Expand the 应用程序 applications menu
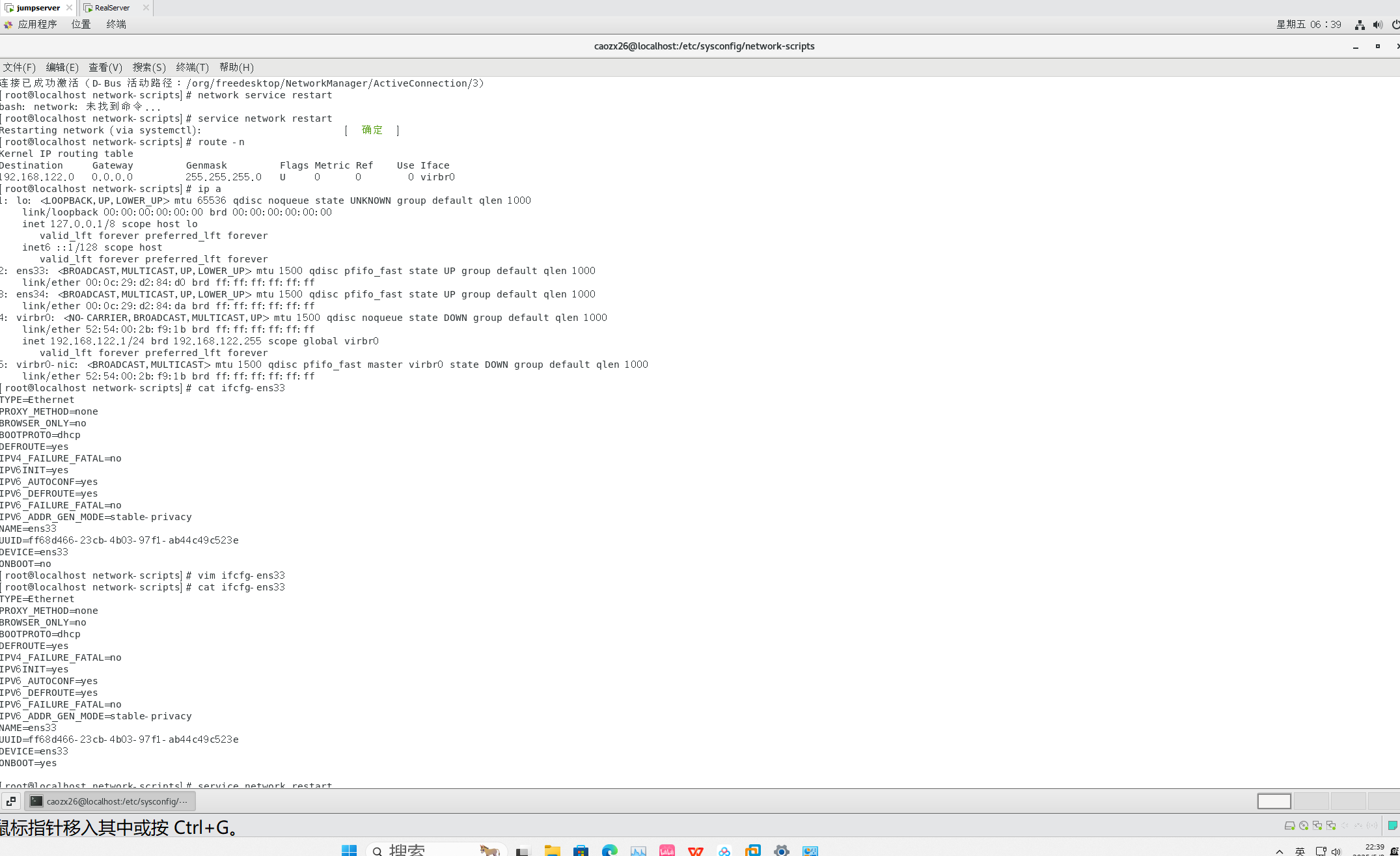 [37, 24]
